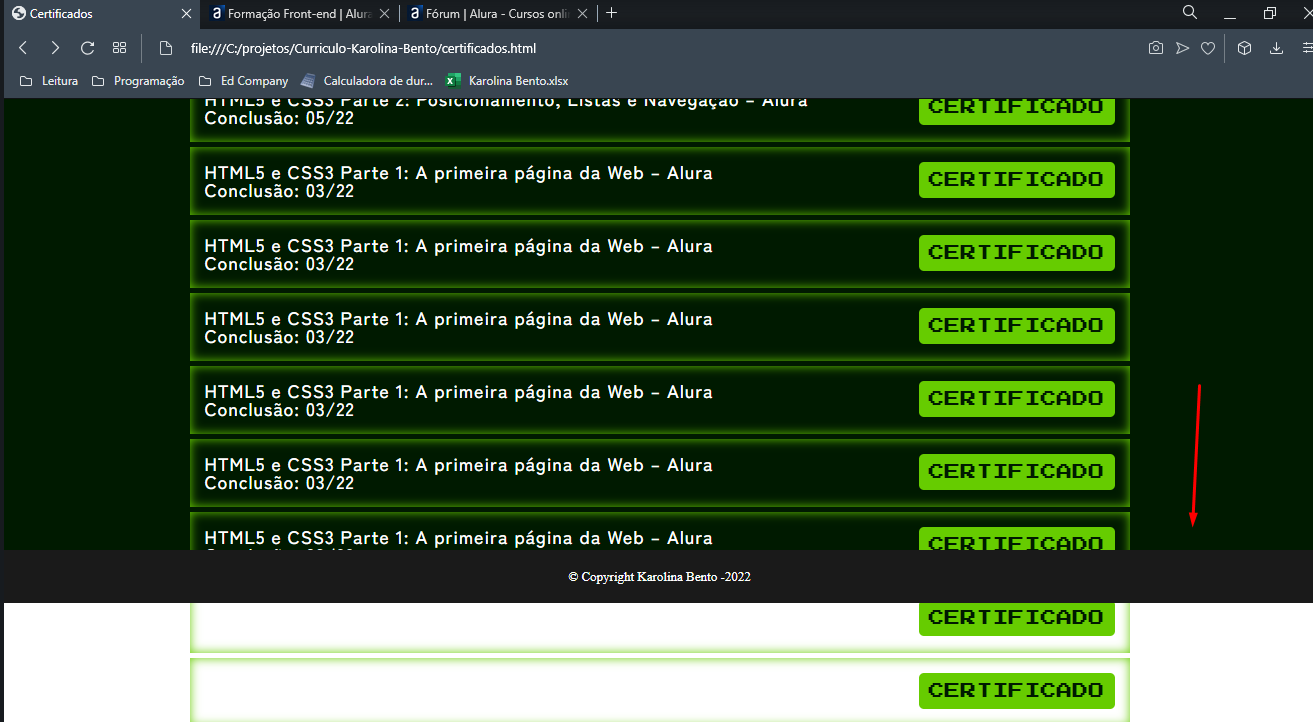Open the Speed Dial start page
1313x722 pixels.
pyautogui.click(x=119, y=48)
